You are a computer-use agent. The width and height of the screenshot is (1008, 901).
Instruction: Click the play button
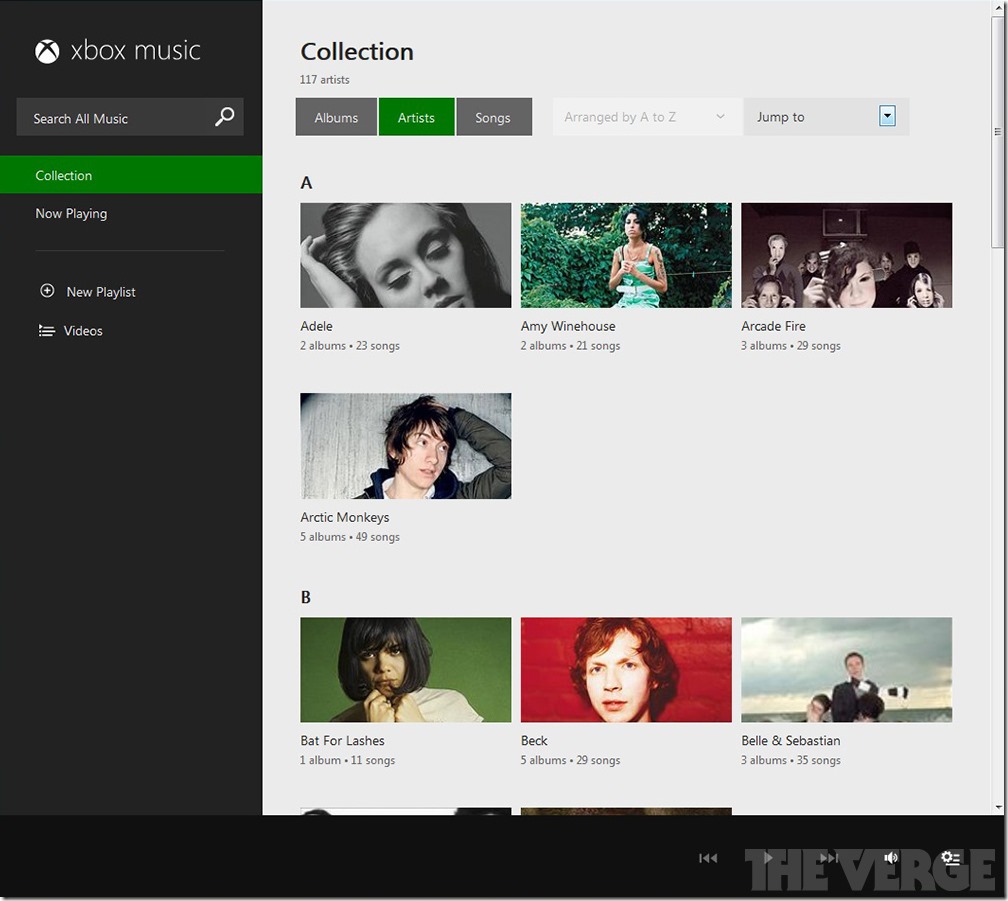point(768,858)
